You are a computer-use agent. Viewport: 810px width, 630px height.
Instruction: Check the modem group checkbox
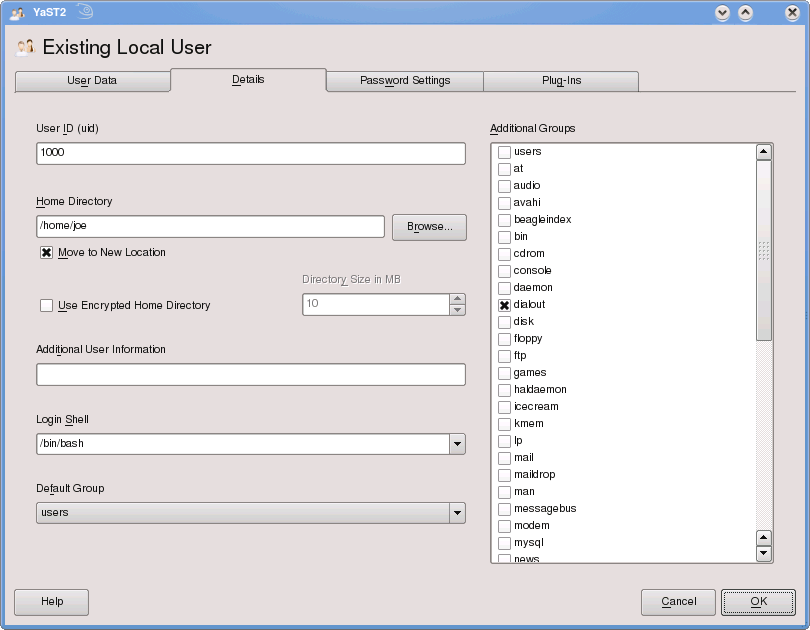[x=504, y=526]
